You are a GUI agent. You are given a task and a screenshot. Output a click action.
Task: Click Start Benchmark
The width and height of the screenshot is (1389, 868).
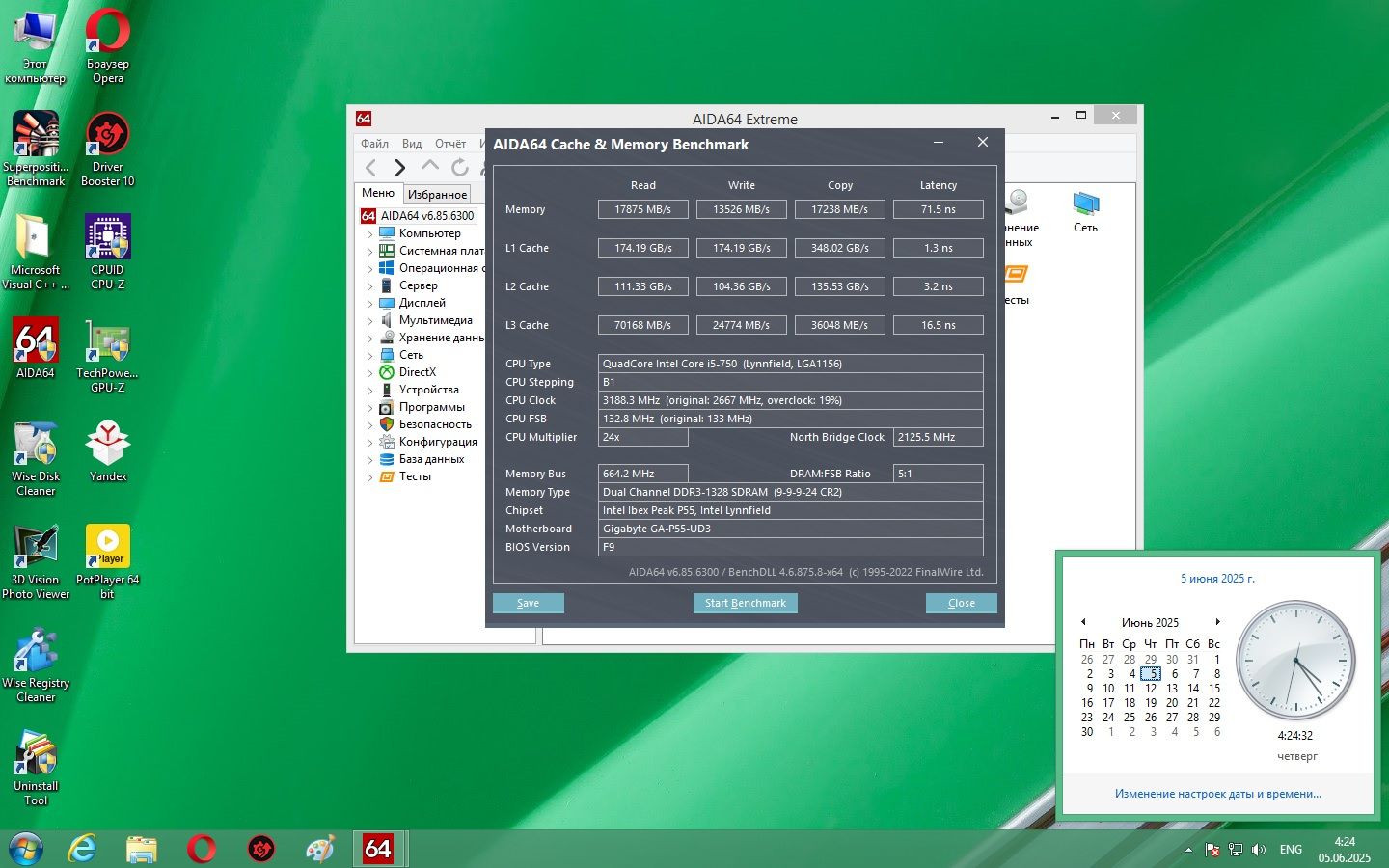click(745, 603)
